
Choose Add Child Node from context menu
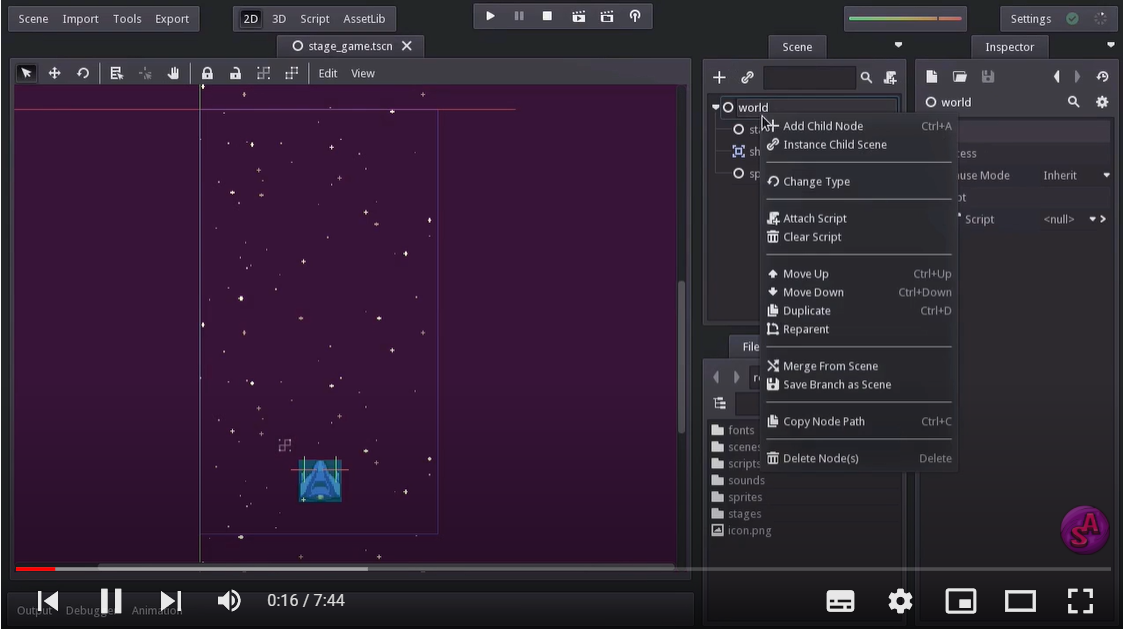[859, 126]
